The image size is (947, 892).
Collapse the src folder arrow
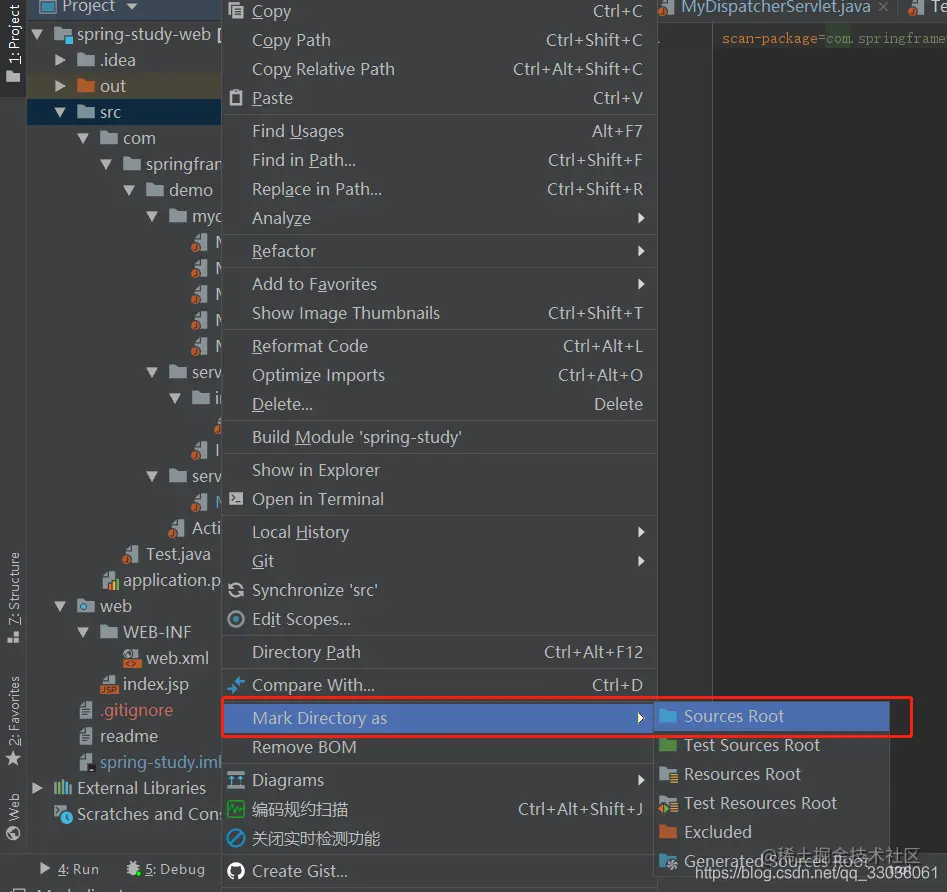pos(60,112)
